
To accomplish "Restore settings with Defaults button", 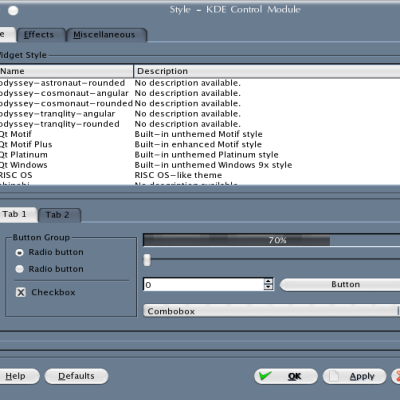I will pos(76,376).
